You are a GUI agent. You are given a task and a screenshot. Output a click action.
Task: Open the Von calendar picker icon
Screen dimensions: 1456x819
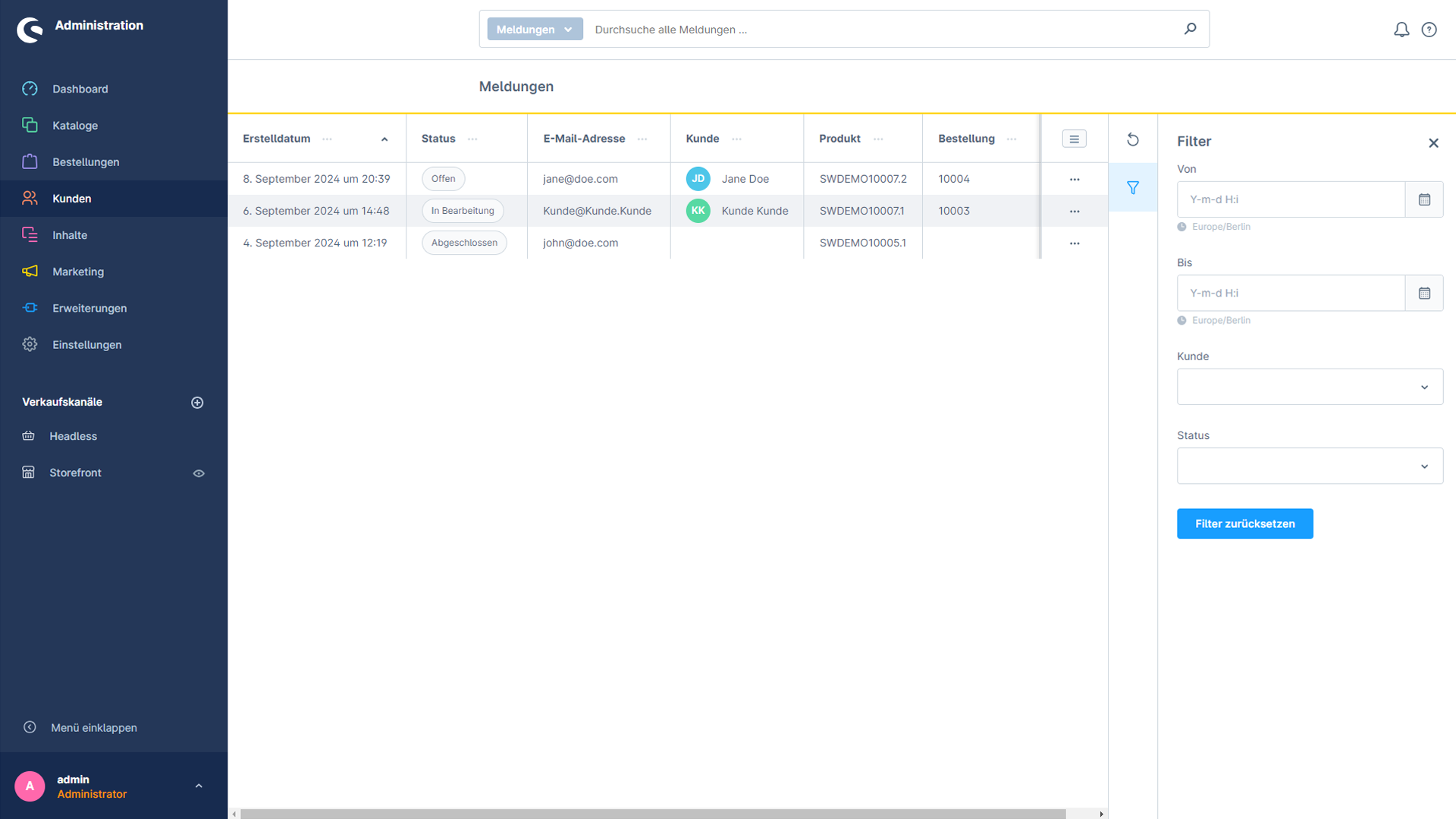tap(1424, 199)
